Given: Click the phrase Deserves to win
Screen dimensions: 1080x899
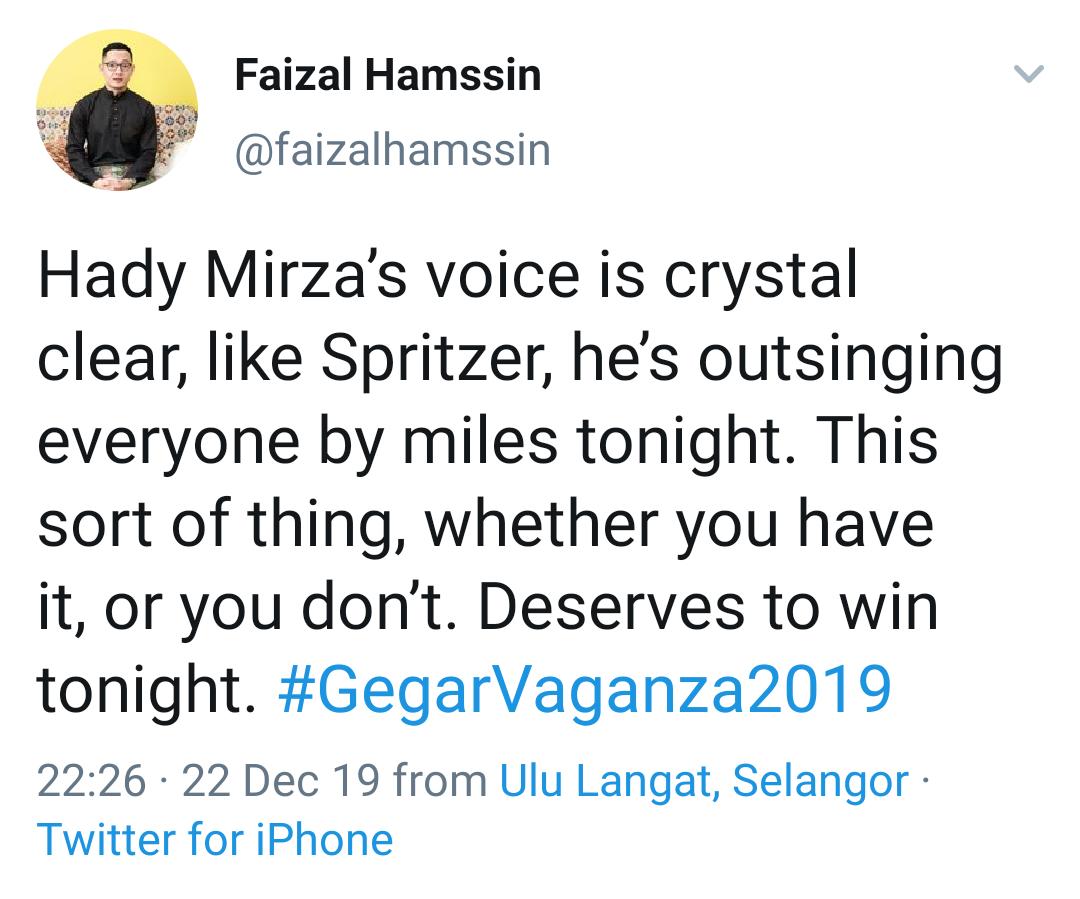Looking at the screenshot, I should [708, 608].
